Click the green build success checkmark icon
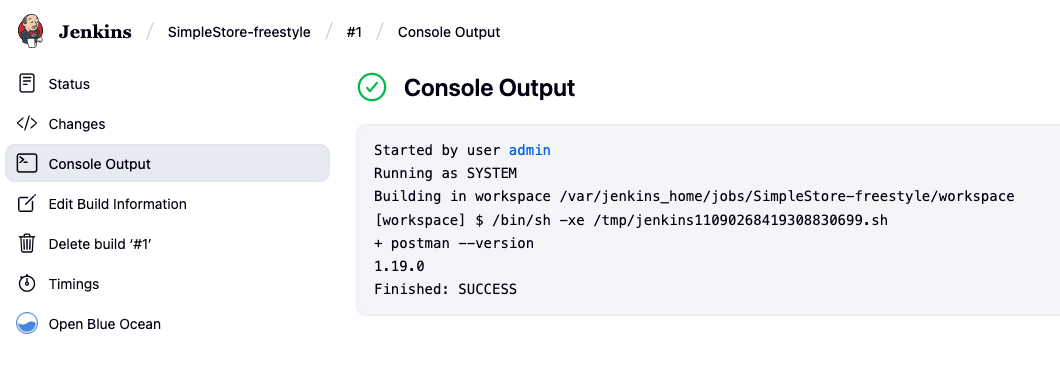The height and width of the screenshot is (375, 1060). pyautogui.click(x=372, y=88)
